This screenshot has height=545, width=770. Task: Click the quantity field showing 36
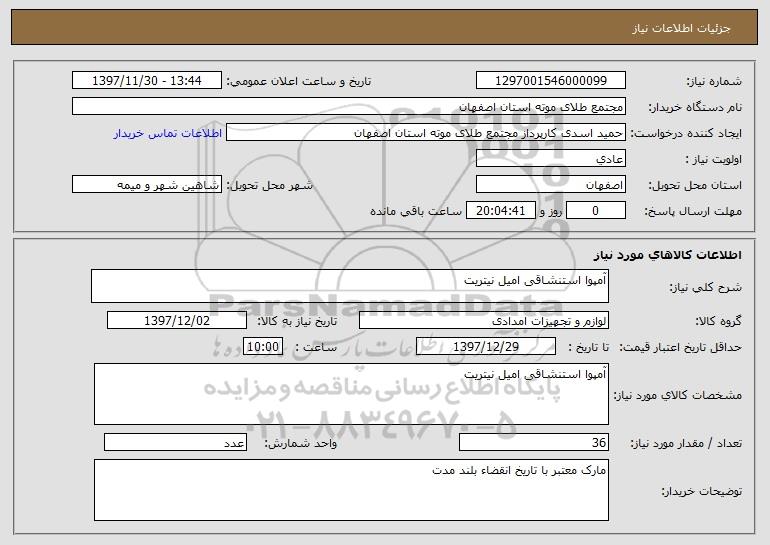click(x=534, y=442)
